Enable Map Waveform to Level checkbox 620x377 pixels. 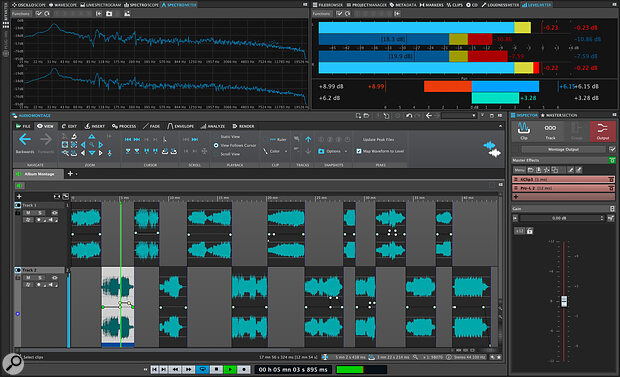coord(359,151)
